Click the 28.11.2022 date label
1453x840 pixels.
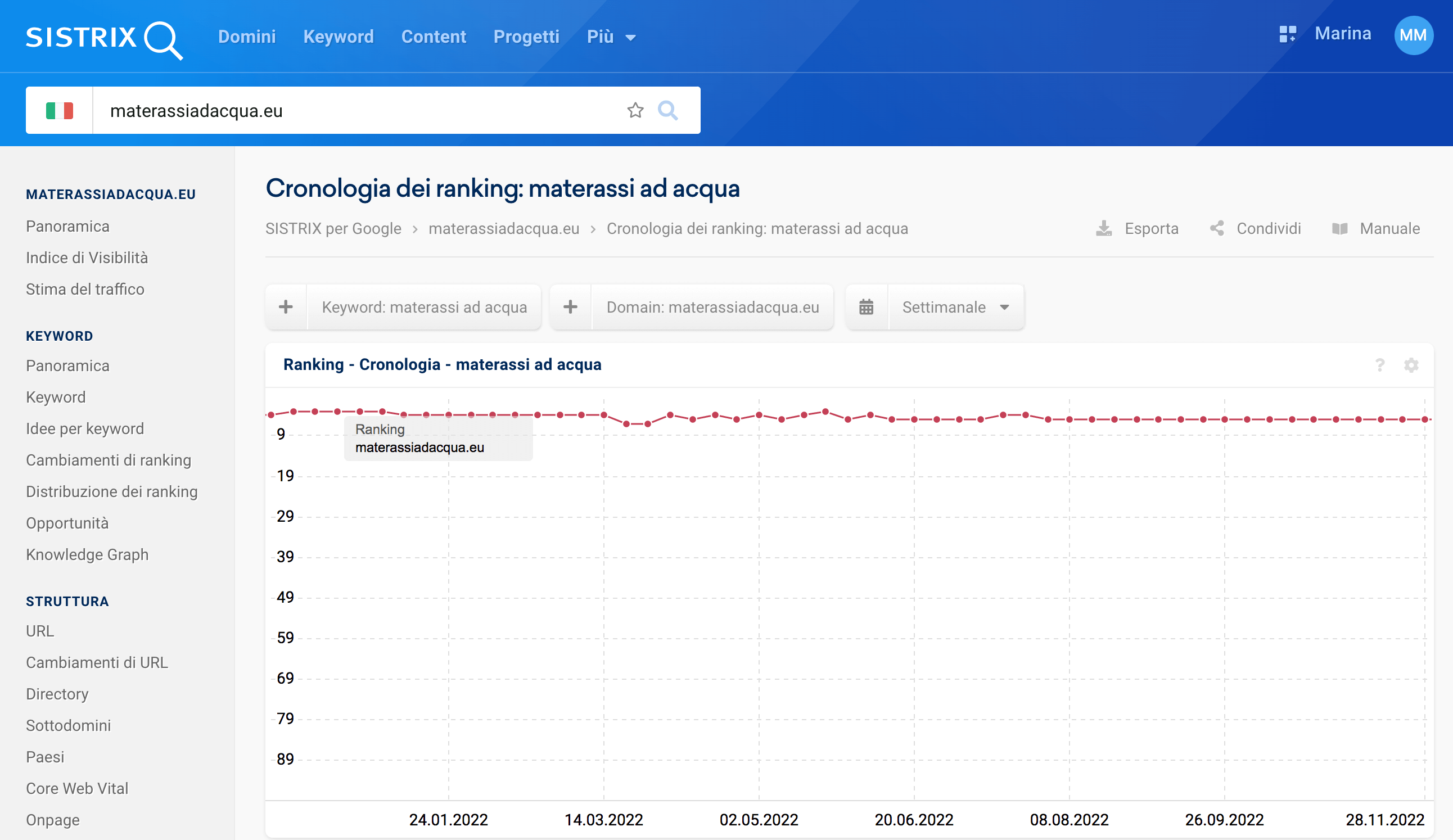(1384, 819)
